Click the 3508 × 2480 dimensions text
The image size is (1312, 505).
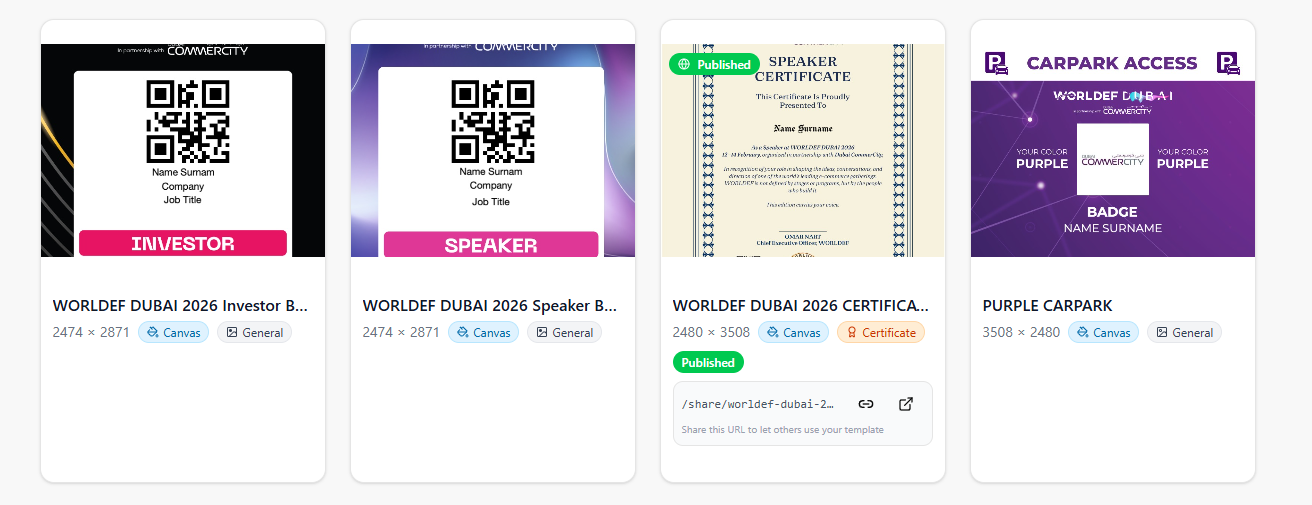pyautogui.click(x=1021, y=332)
